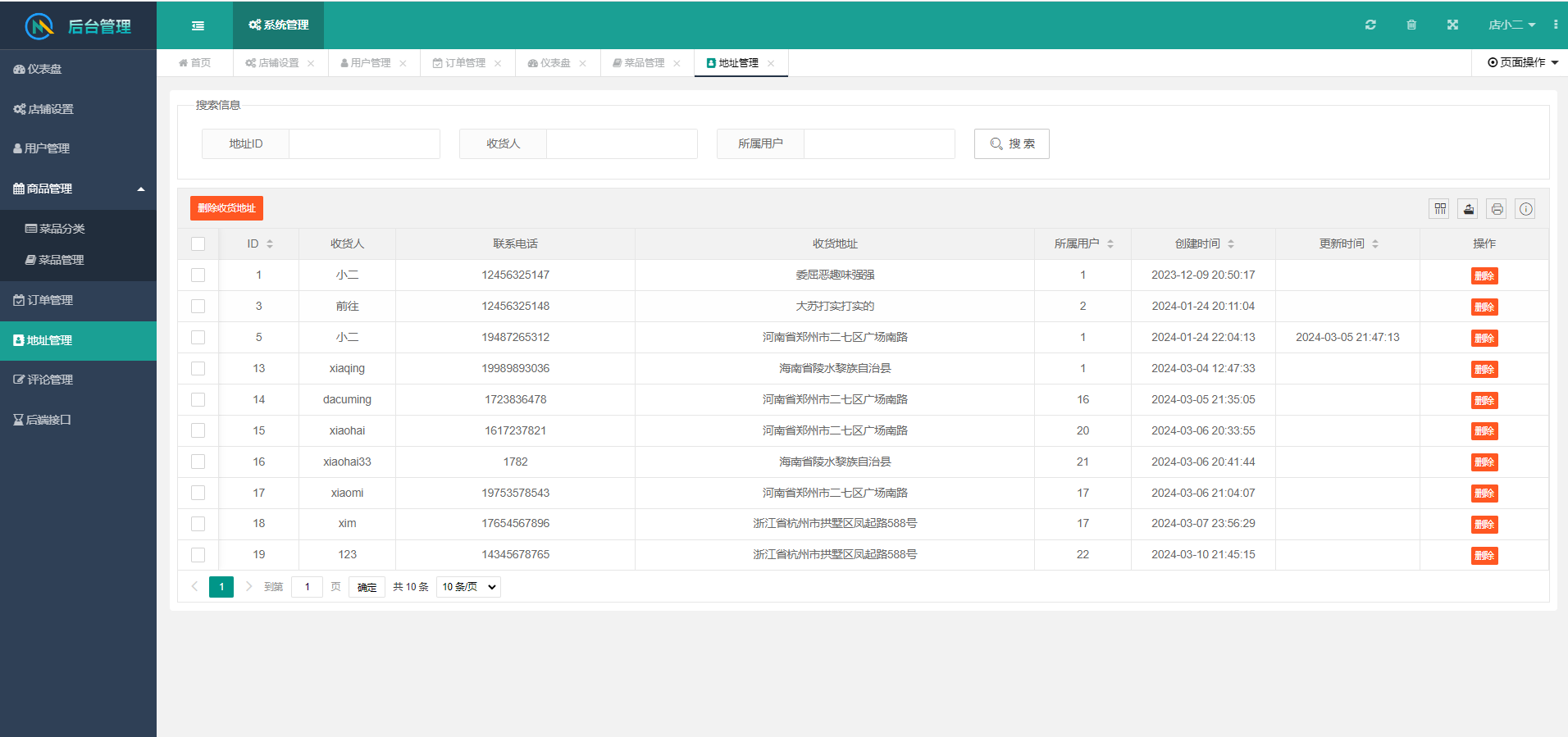Check the row with ID 5
Image resolution: width=1568 pixels, height=737 pixels.
(x=198, y=337)
